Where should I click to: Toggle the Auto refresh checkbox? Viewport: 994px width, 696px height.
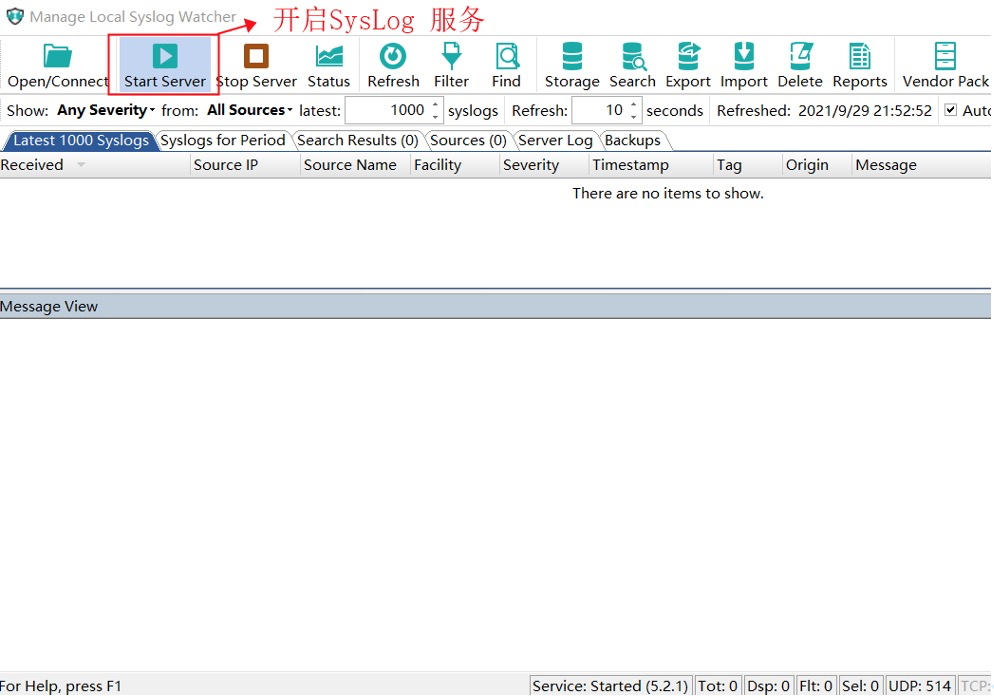click(x=950, y=110)
